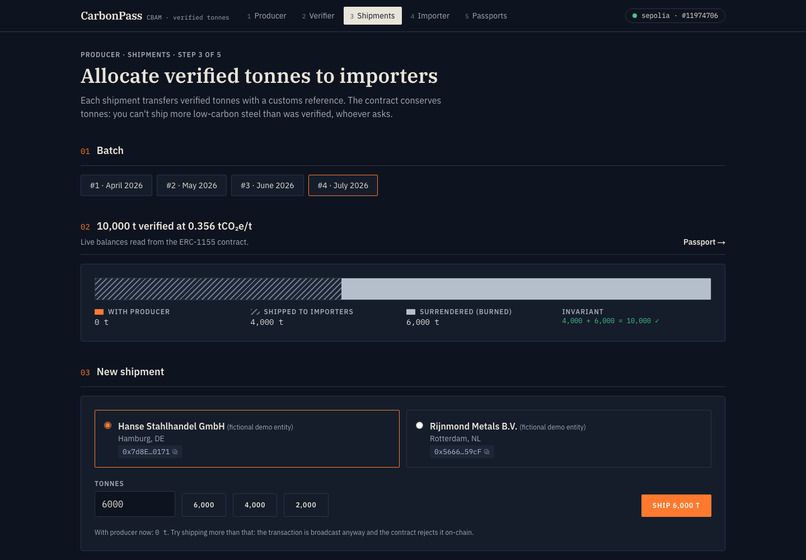Open the sepolia network status badge
The image size is (806, 560).
tap(675, 16)
